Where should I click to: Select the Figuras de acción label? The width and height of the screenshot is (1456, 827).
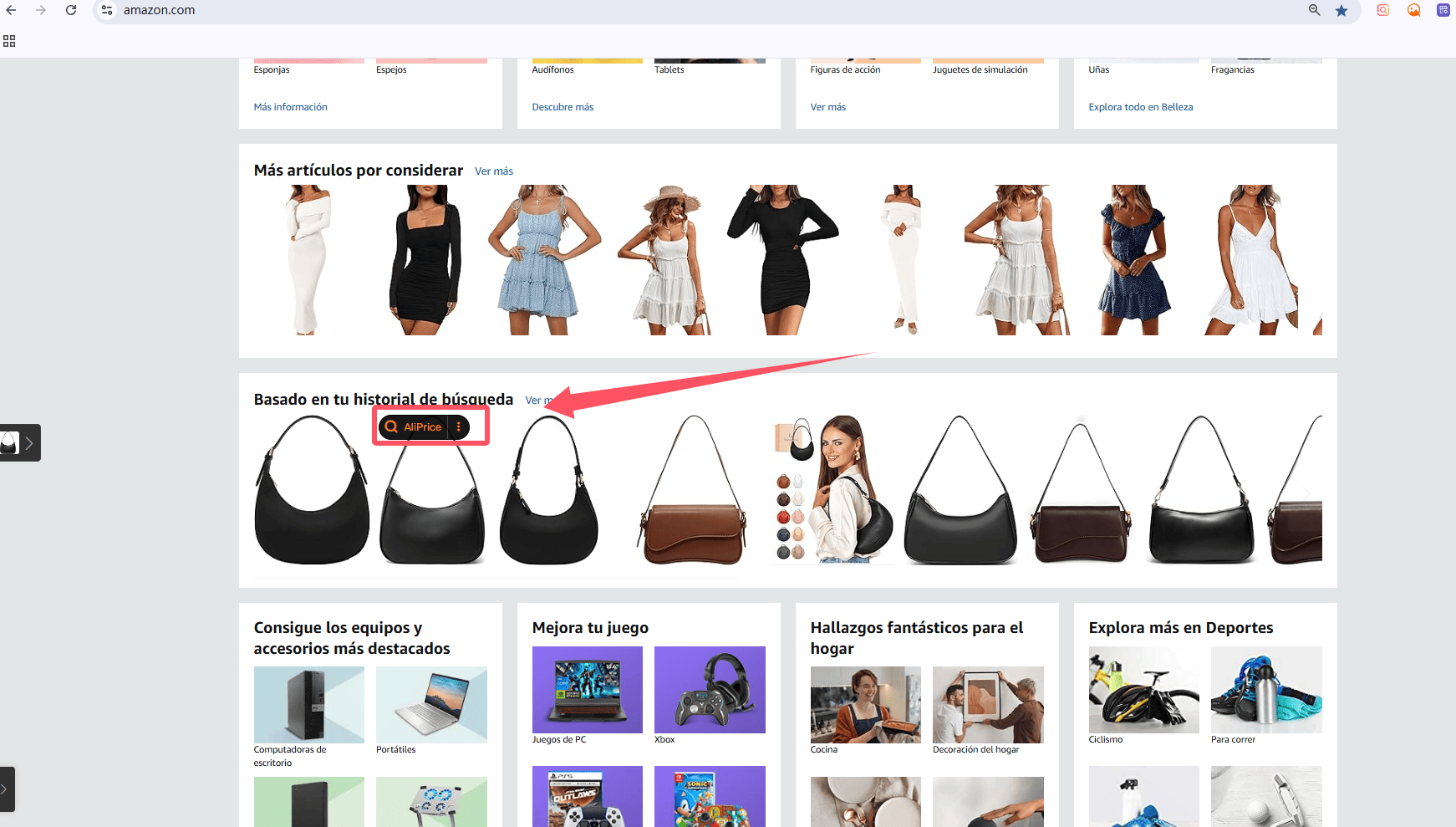coord(845,69)
